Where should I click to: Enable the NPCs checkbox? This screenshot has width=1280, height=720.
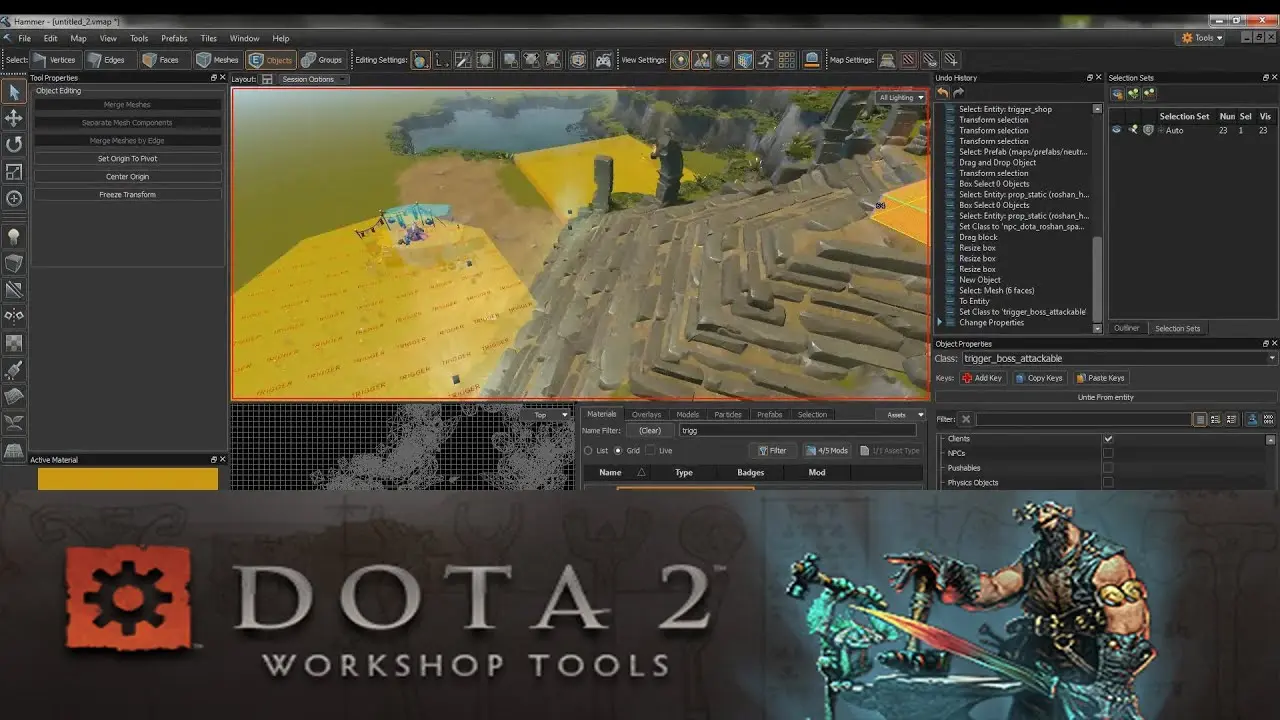1108,453
